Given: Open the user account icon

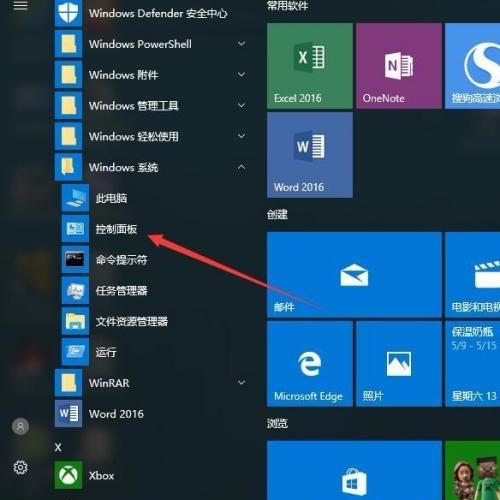Looking at the screenshot, I should tap(20, 426).
